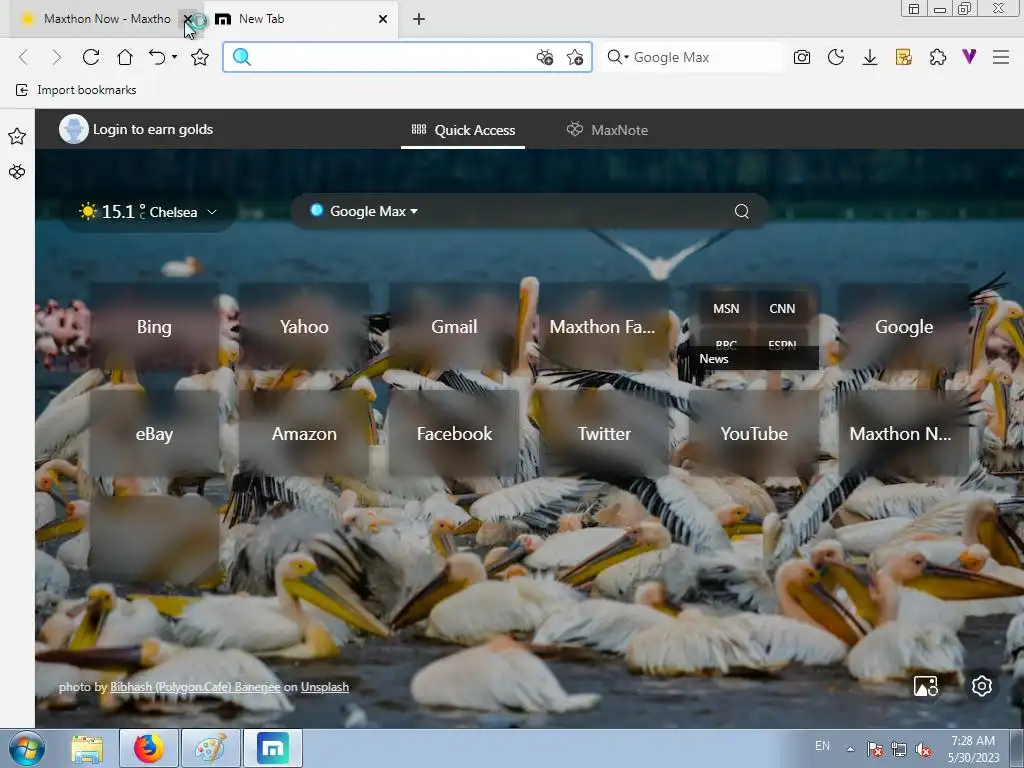Click the purple V extension icon
Image resolution: width=1024 pixels, height=768 pixels.
(969, 57)
